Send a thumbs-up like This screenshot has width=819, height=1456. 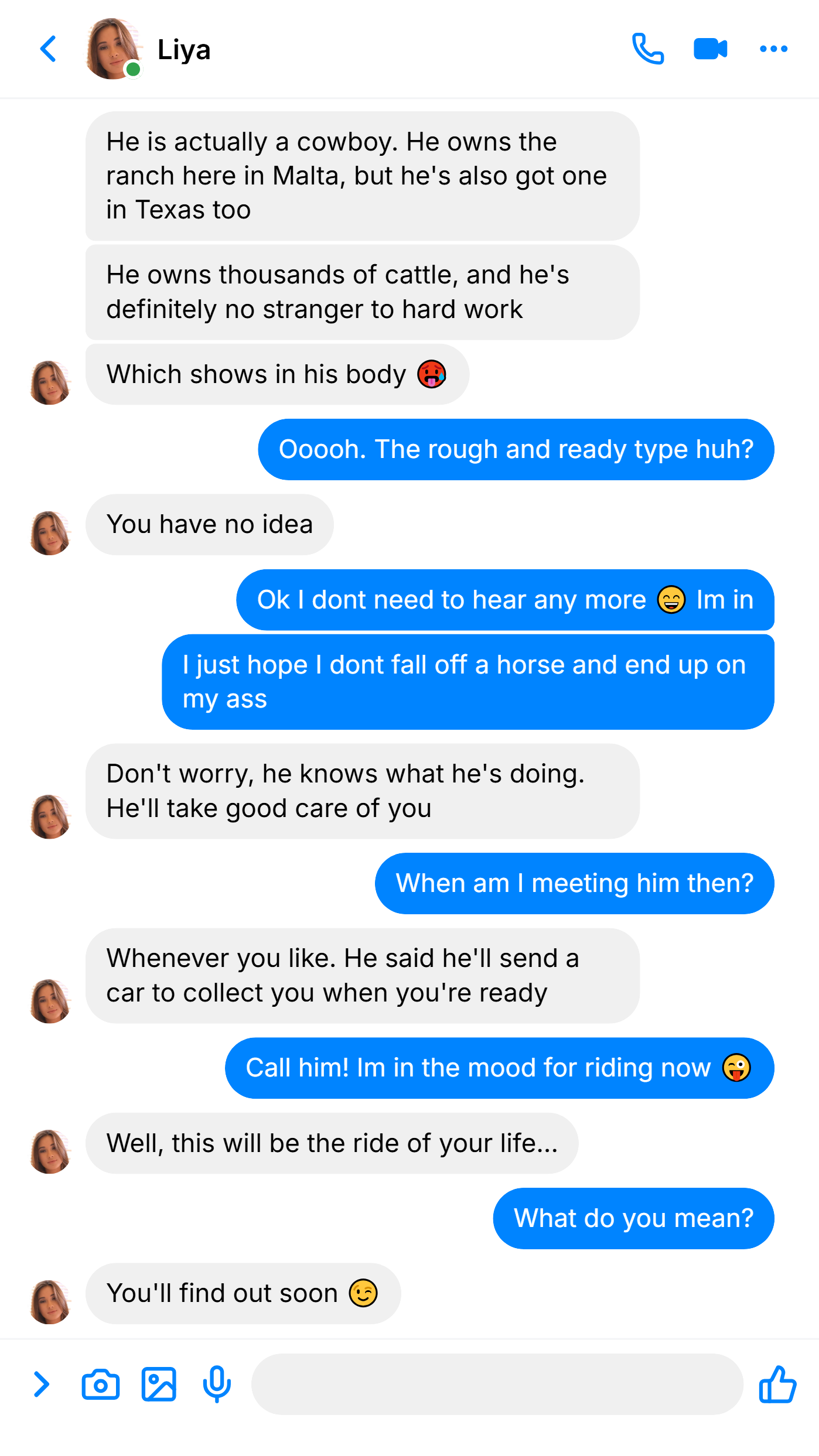(x=777, y=1384)
